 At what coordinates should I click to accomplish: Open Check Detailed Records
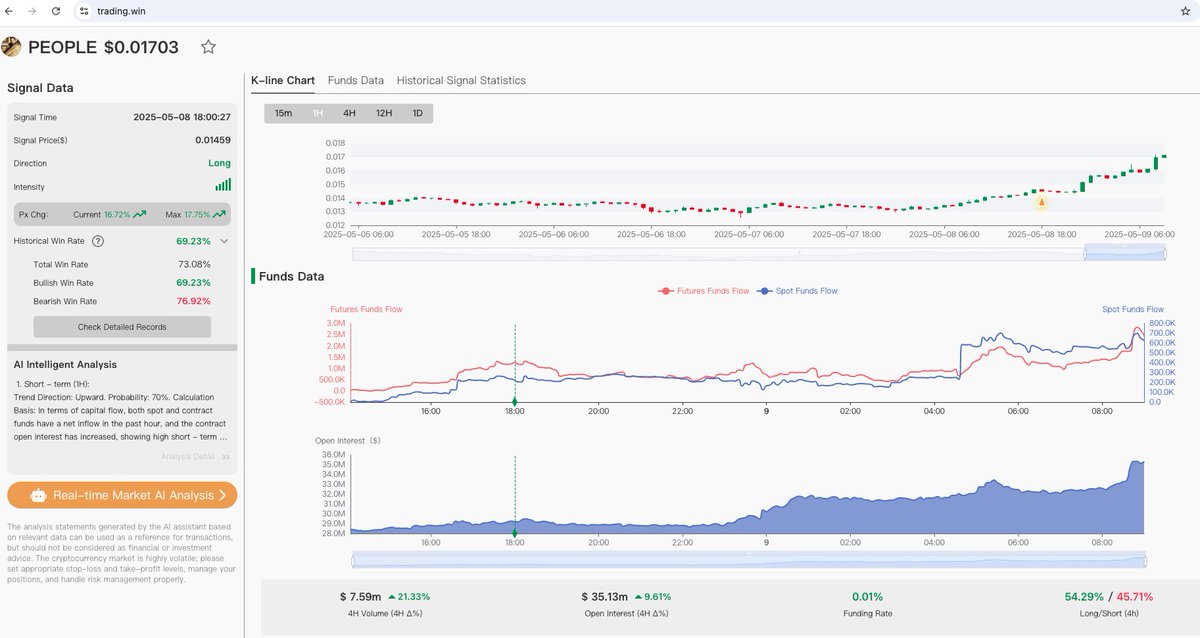coord(122,327)
